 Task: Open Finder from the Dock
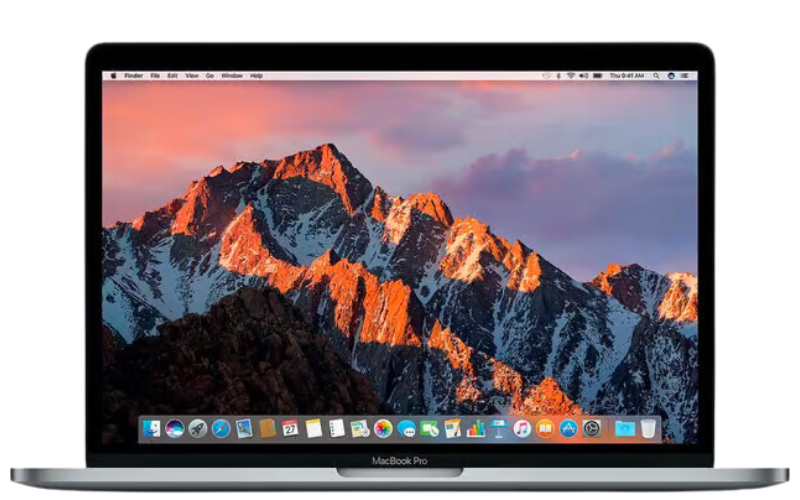(152, 429)
